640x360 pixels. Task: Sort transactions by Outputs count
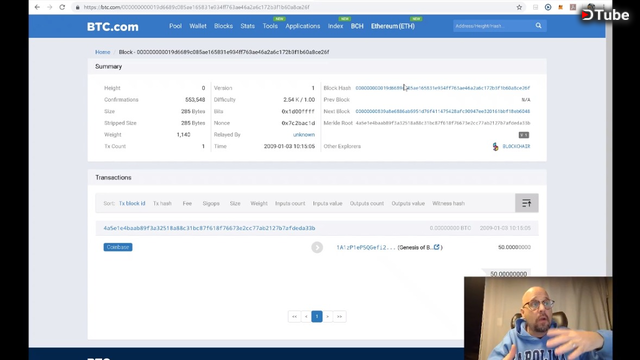[x=367, y=203]
